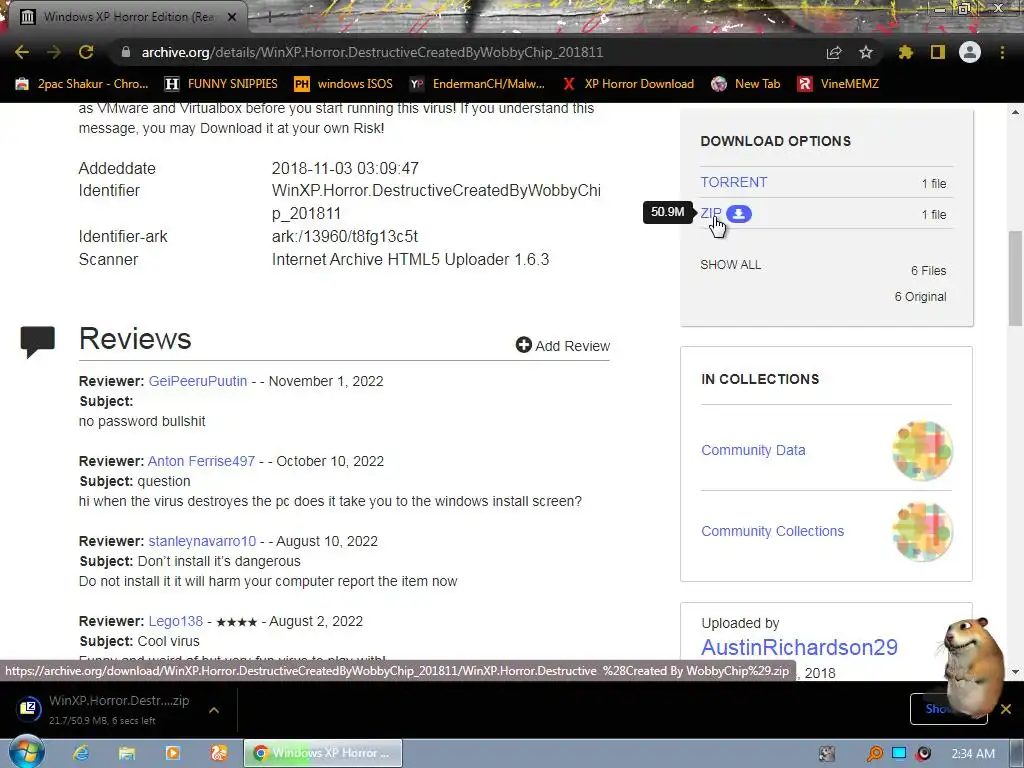
Task: Open the Chrome profile avatar
Action: point(970,52)
